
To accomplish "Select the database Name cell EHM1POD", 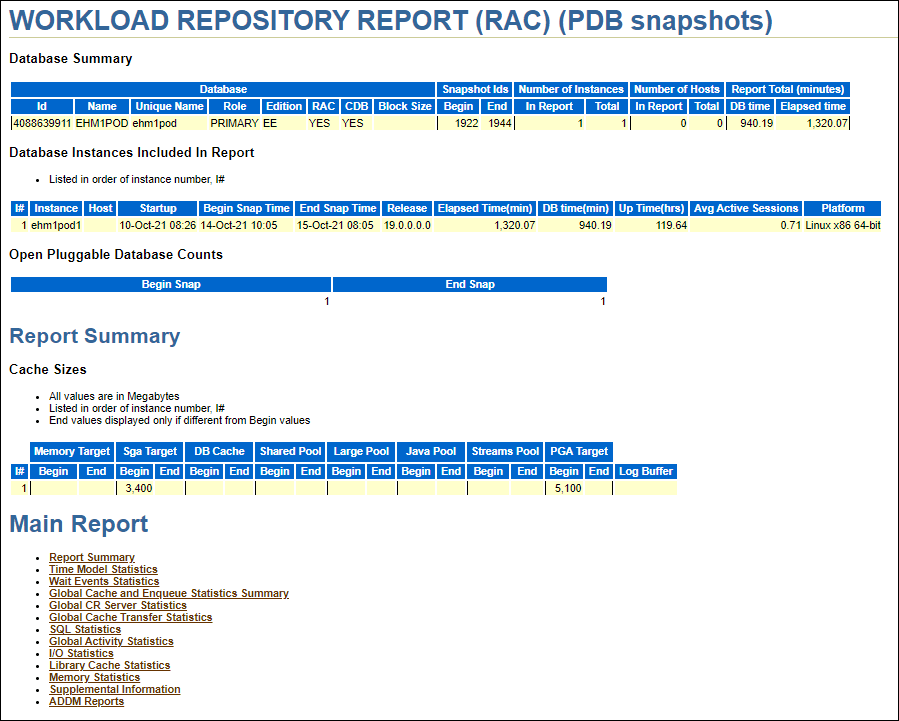I will click(x=101, y=123).
